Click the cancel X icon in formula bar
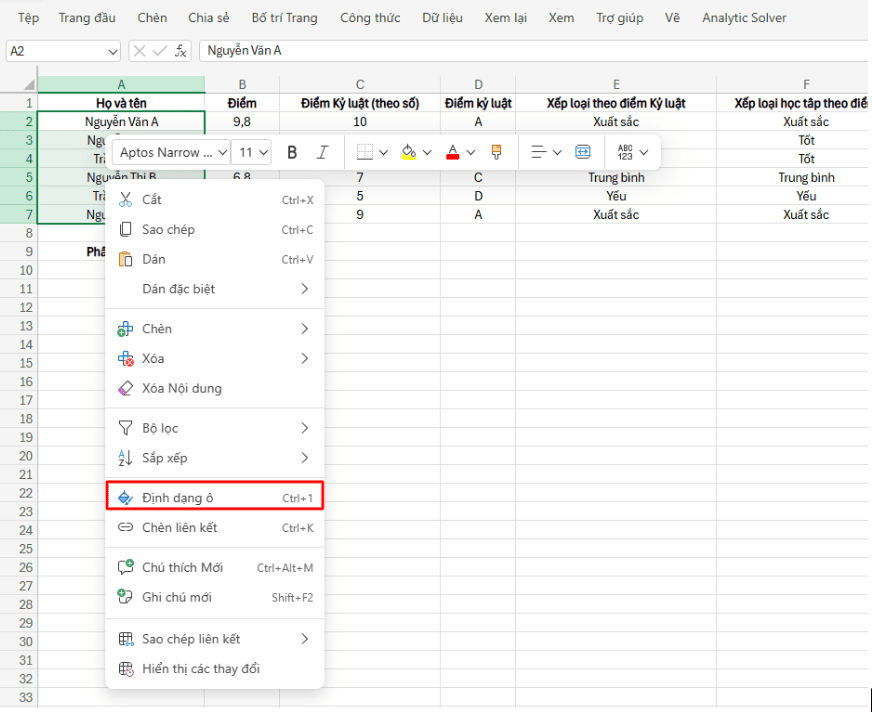Image resolution: width=872 pixels, height=712 pixels. tap(140, 51)
